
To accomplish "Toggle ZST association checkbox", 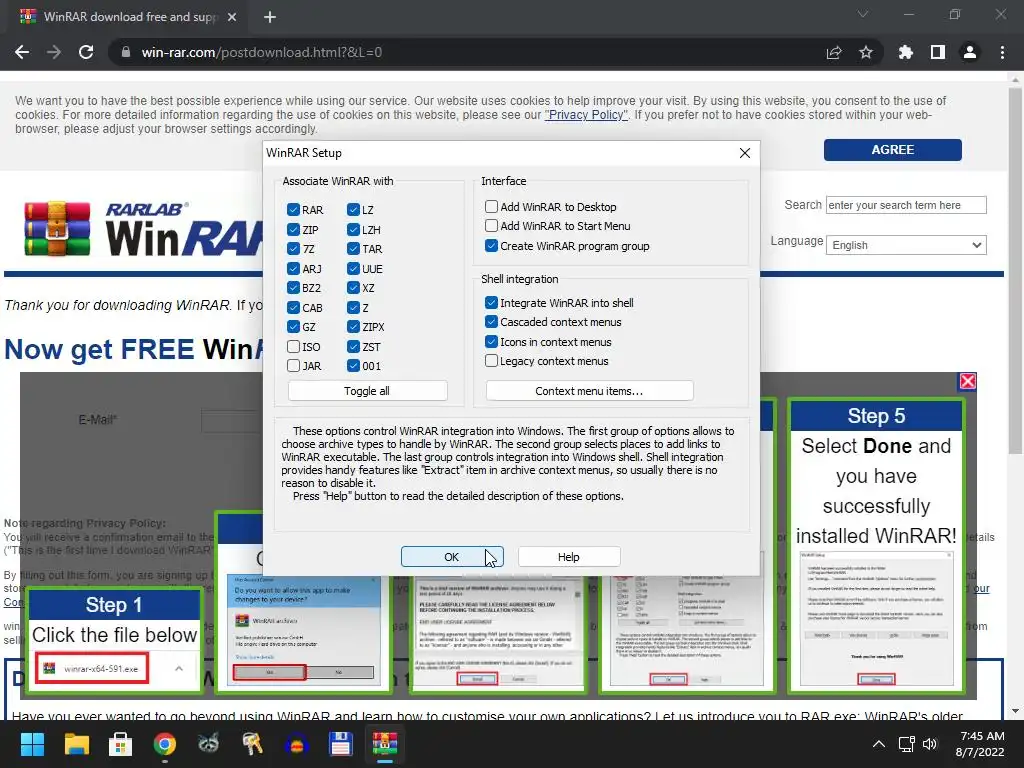I will point(353,347).
